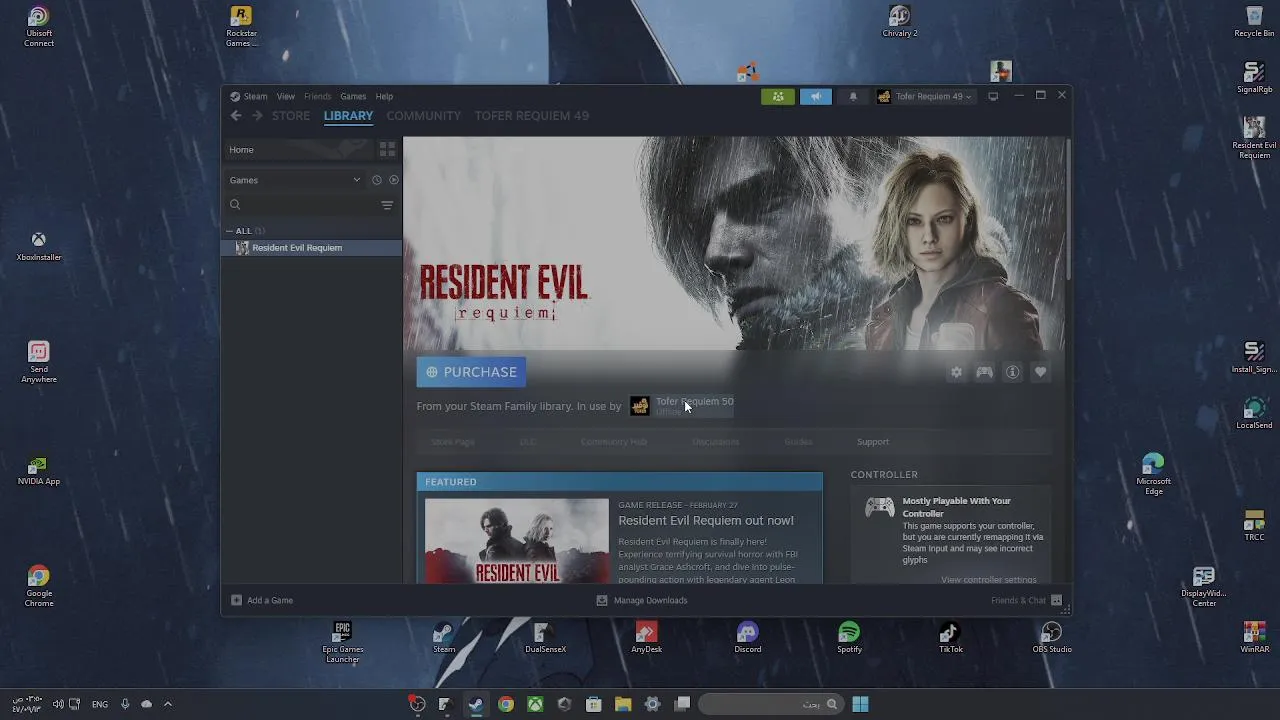The image size is (1280, 720).
Task: Select Send Anywhere desktop icon
Action: click(38, 362)
